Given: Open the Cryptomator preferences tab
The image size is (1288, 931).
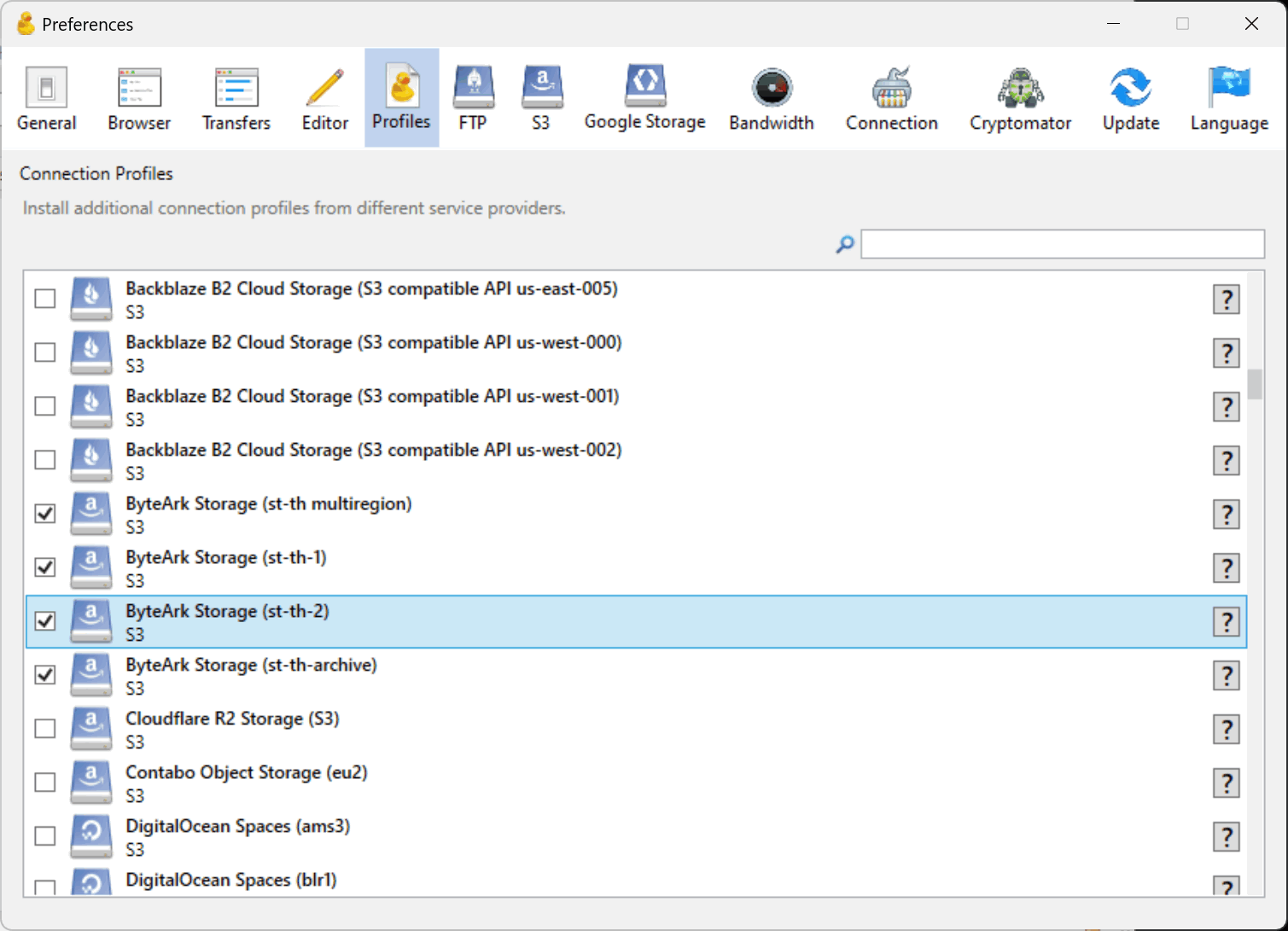Looking at the screenshot, I should coord(1020,98).
